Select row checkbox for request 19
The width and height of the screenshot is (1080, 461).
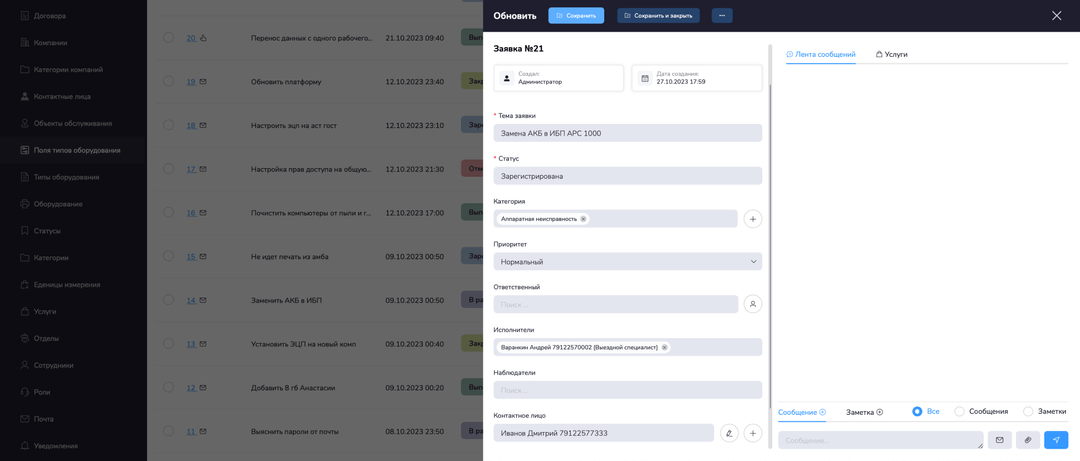click(169, 81)
